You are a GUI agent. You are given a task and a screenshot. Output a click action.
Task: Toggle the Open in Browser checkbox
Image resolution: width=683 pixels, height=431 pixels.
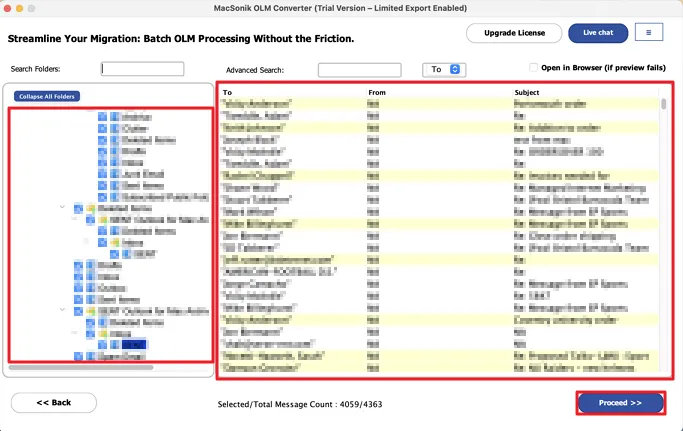533,68
